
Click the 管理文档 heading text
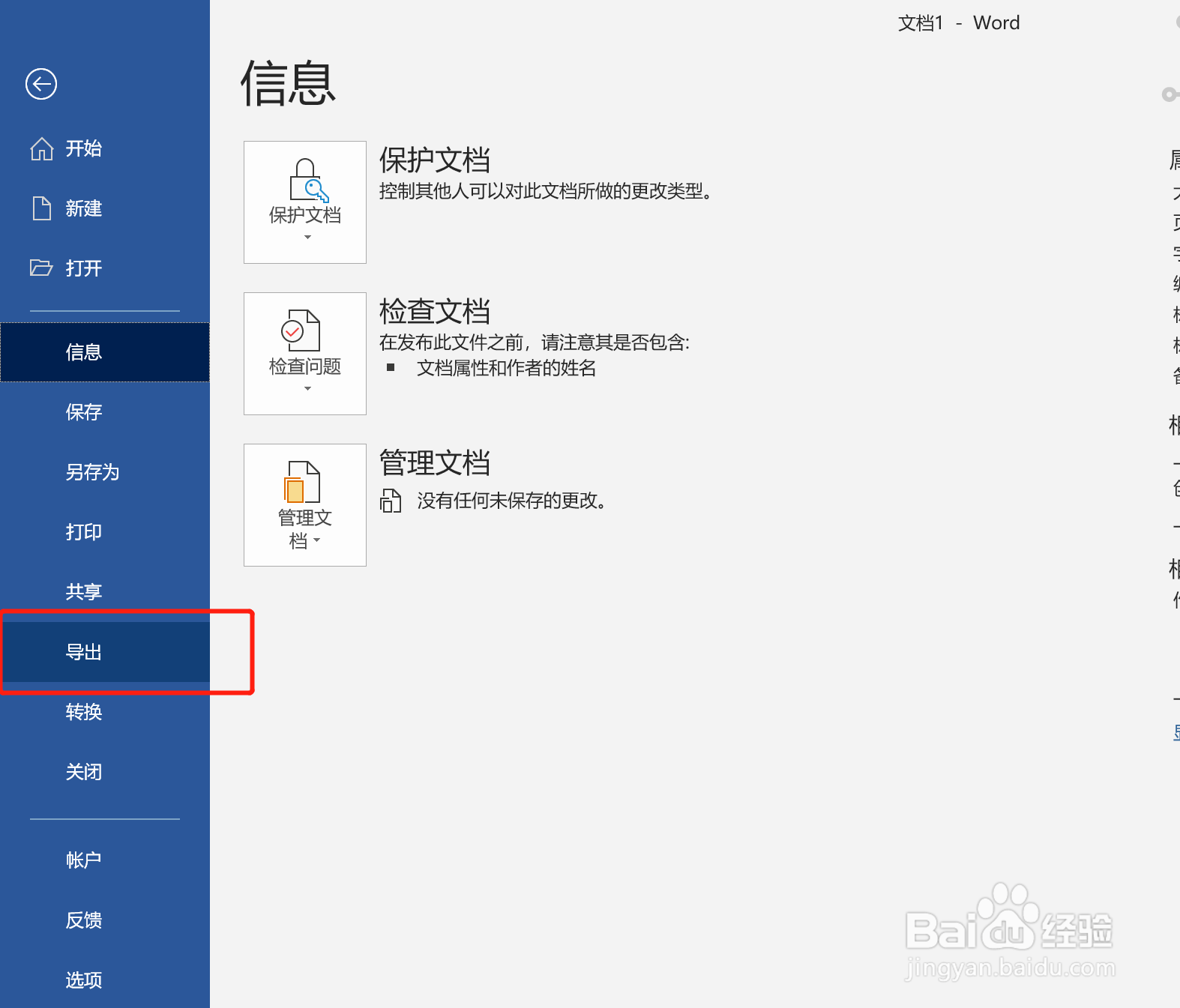(x=435, y=463)
